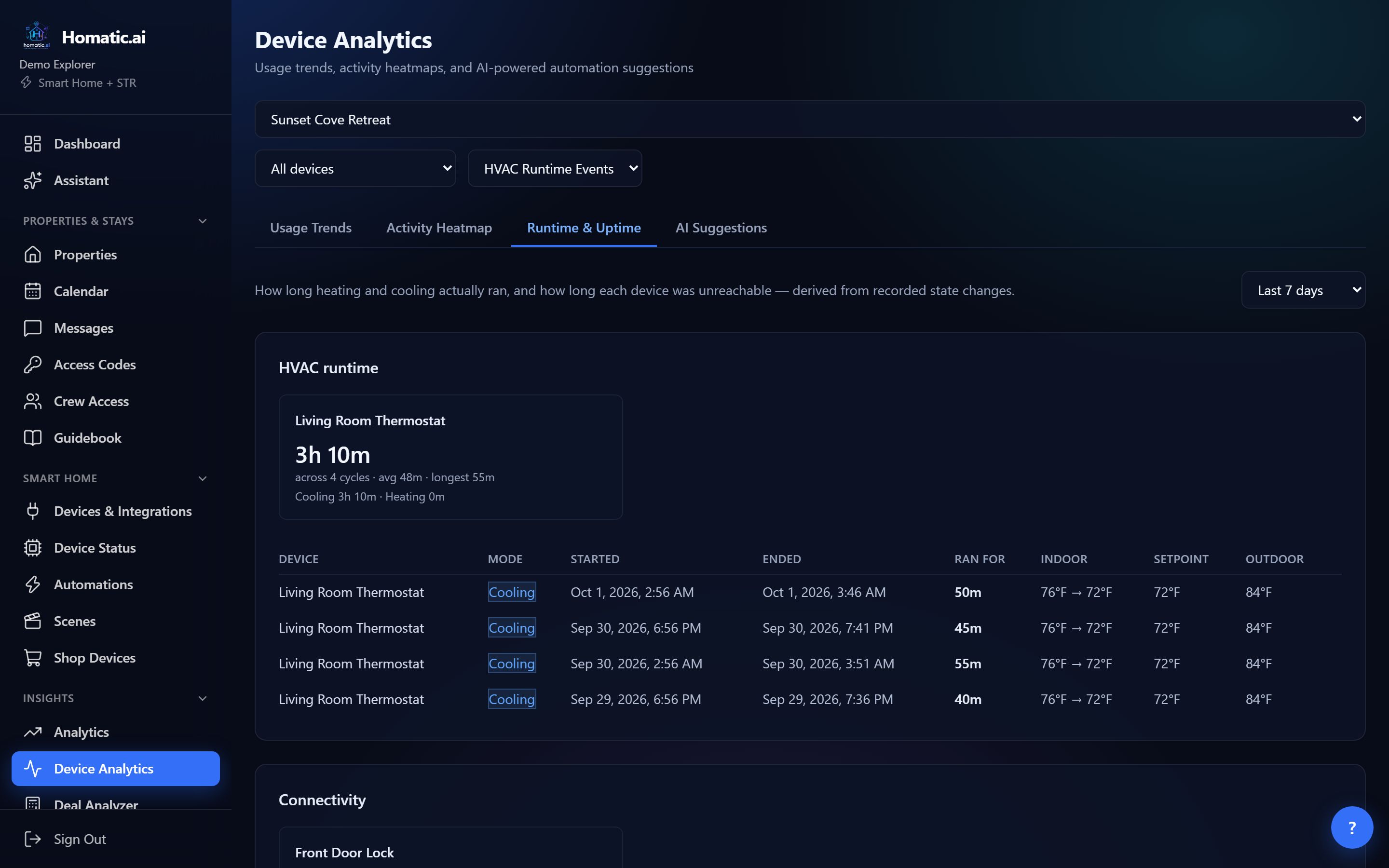Collapse the Properties & Stays section
This screenshot has height=868, width=1389.
(202, 221)
